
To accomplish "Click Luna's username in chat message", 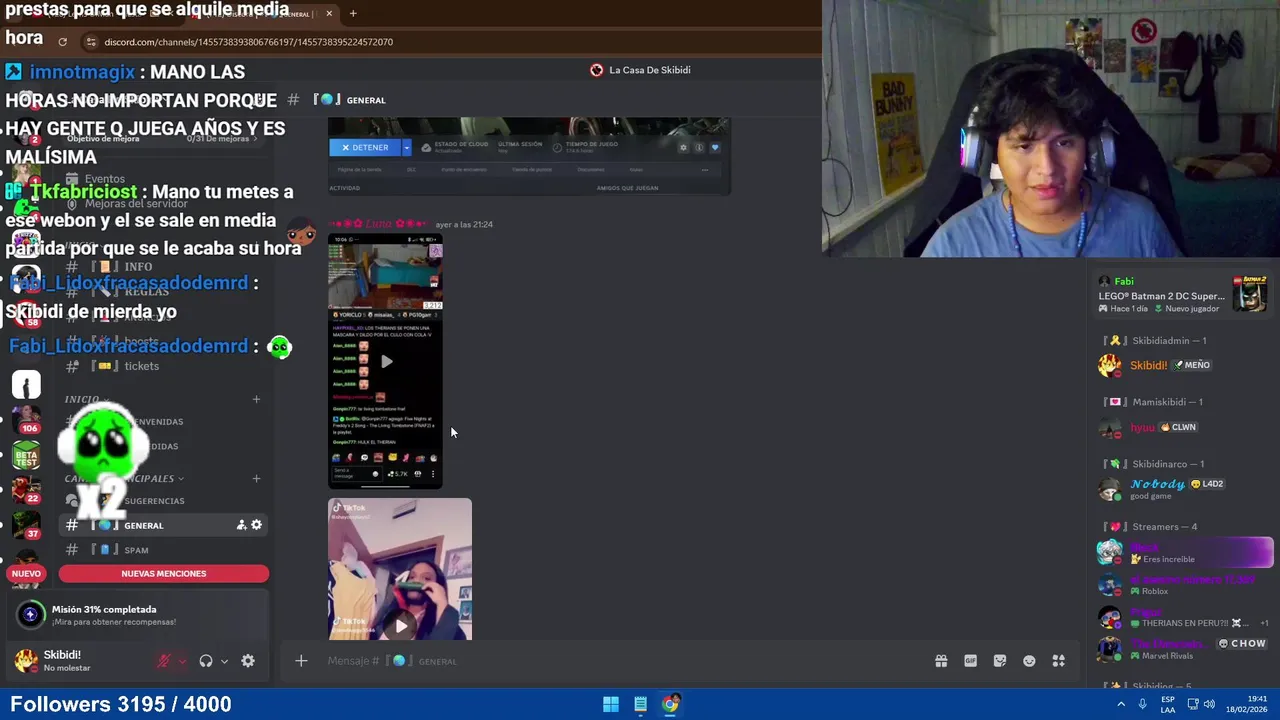I will click(379, 224).
